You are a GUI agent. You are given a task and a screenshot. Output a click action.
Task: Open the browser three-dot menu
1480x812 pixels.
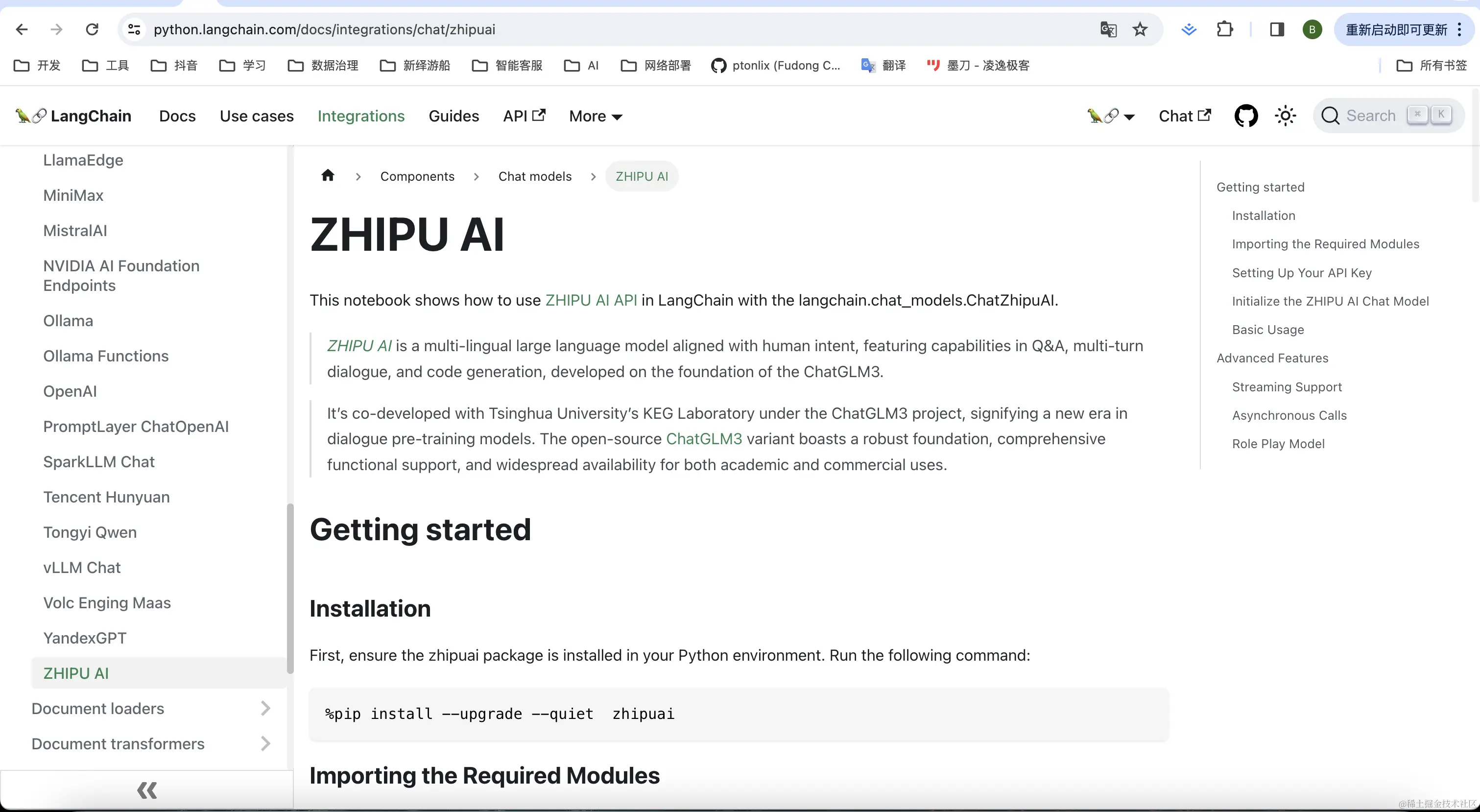click(1459, 29)
